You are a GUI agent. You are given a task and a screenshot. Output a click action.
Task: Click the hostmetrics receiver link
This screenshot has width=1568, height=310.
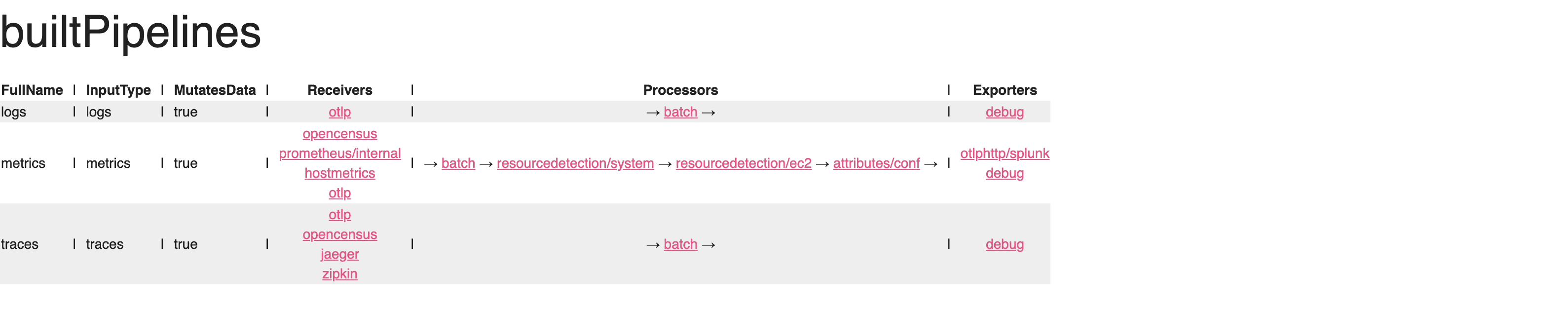(x=339, y=173)
